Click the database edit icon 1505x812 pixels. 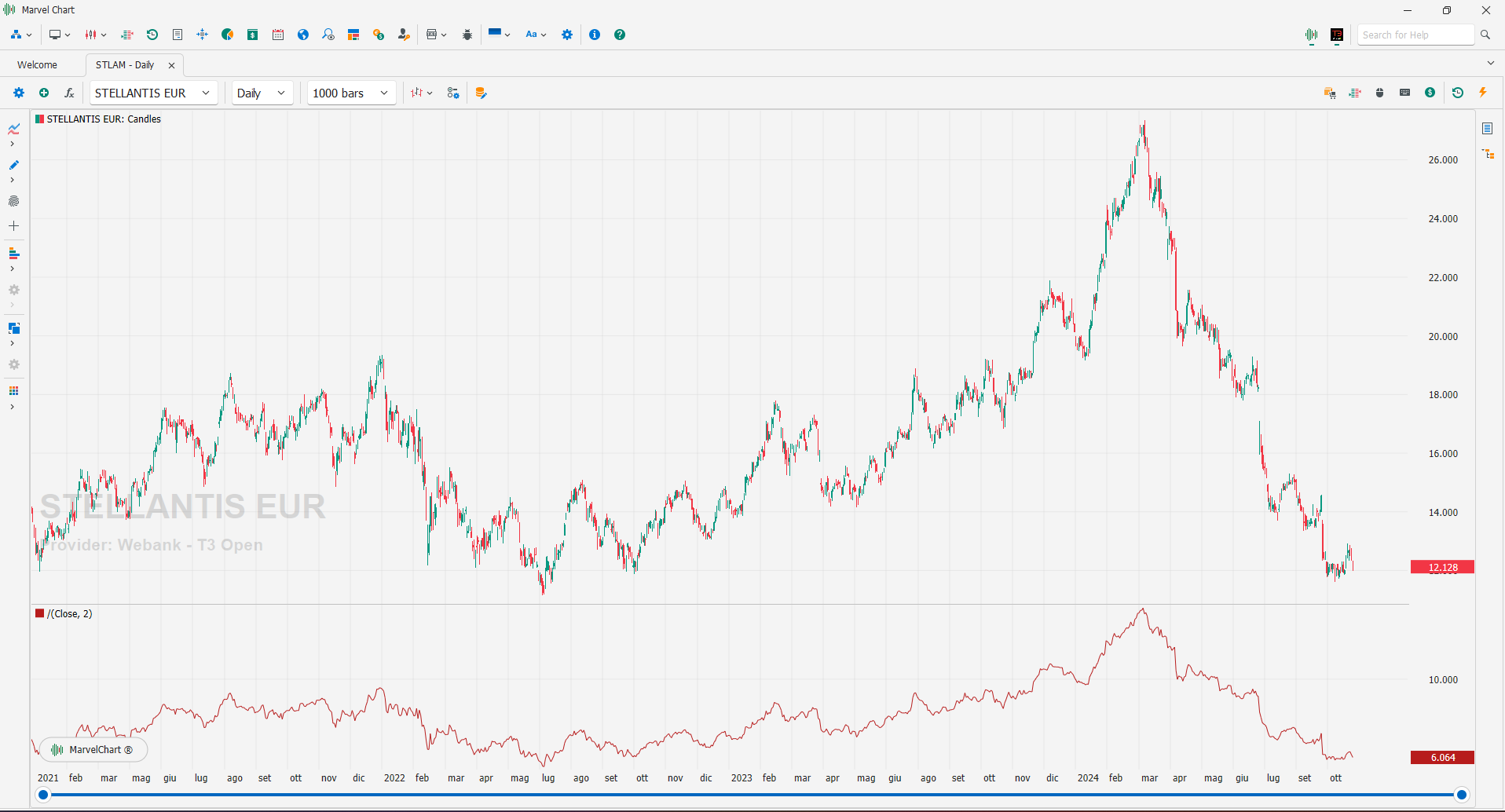[x=482, y=93]
